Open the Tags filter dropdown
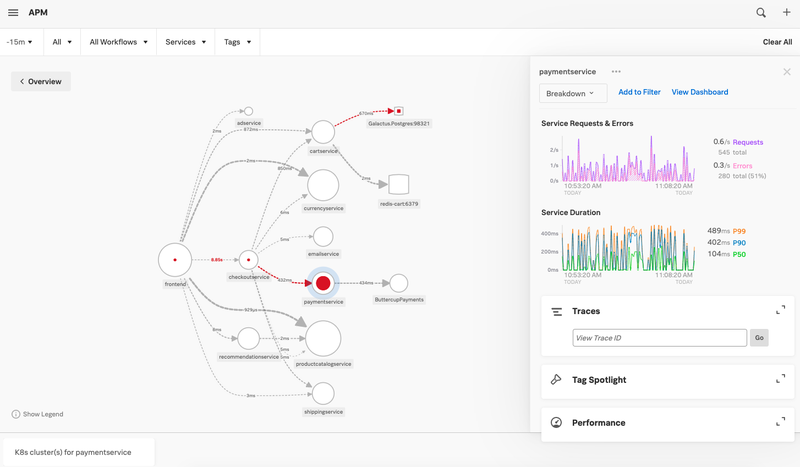800x467 pixels. 237,42
